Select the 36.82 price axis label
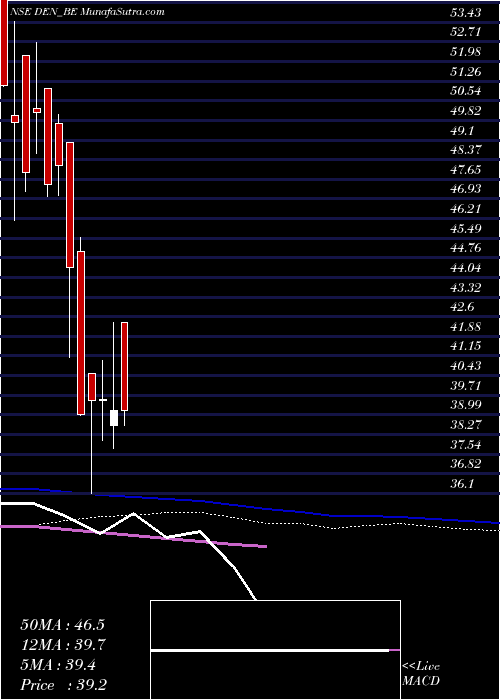Viewport: 500px width, 700px height. (x=465, y=464)
